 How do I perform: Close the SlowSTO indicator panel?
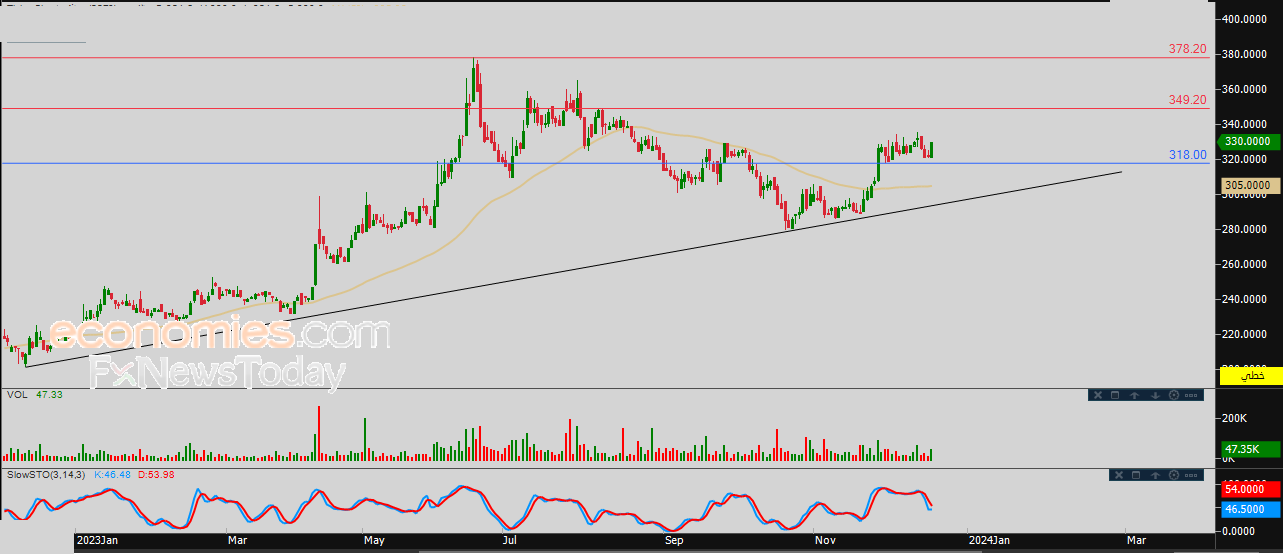coord(1119,475)
